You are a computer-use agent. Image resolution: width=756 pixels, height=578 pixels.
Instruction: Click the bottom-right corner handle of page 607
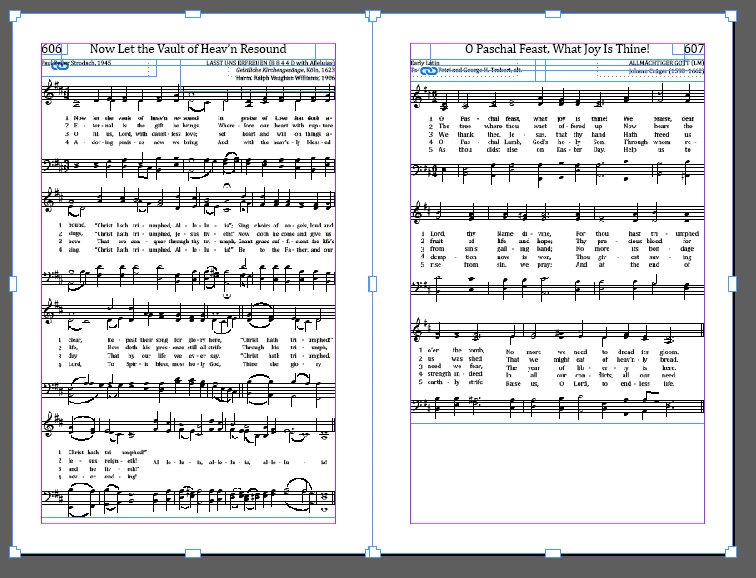tap(731, 552)
